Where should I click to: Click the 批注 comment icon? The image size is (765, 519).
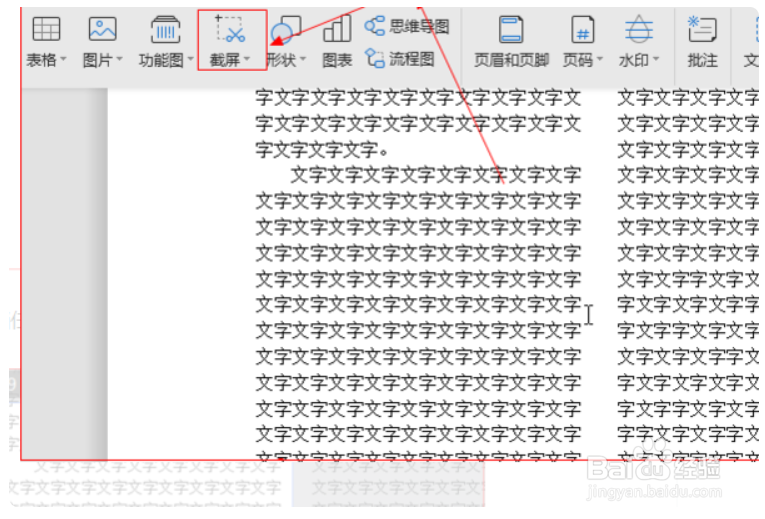pyautogui.click(x=702, y=29)
